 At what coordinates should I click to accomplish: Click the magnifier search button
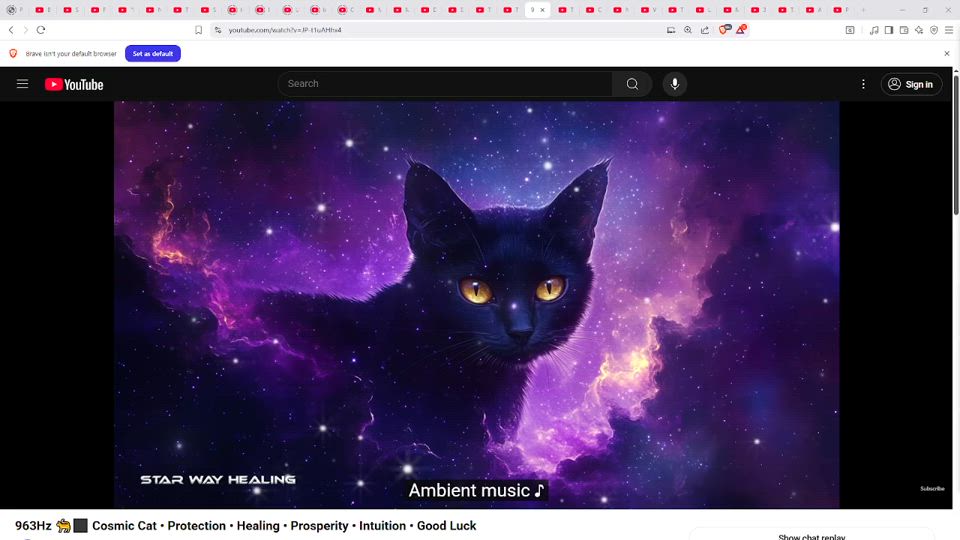pos(632,84)
